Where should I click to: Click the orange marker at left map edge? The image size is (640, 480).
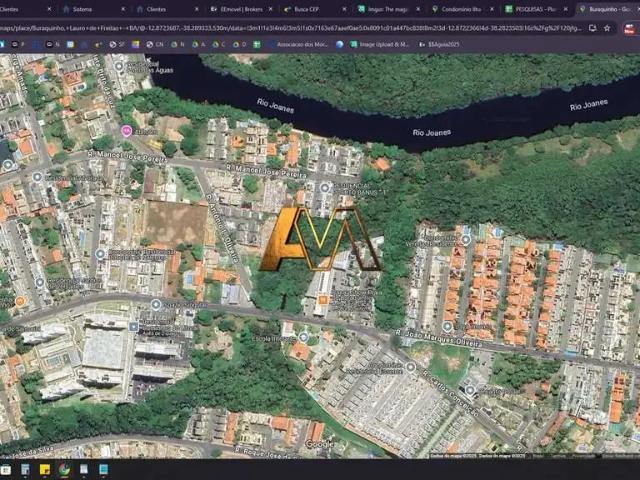(x=20, y=302)
